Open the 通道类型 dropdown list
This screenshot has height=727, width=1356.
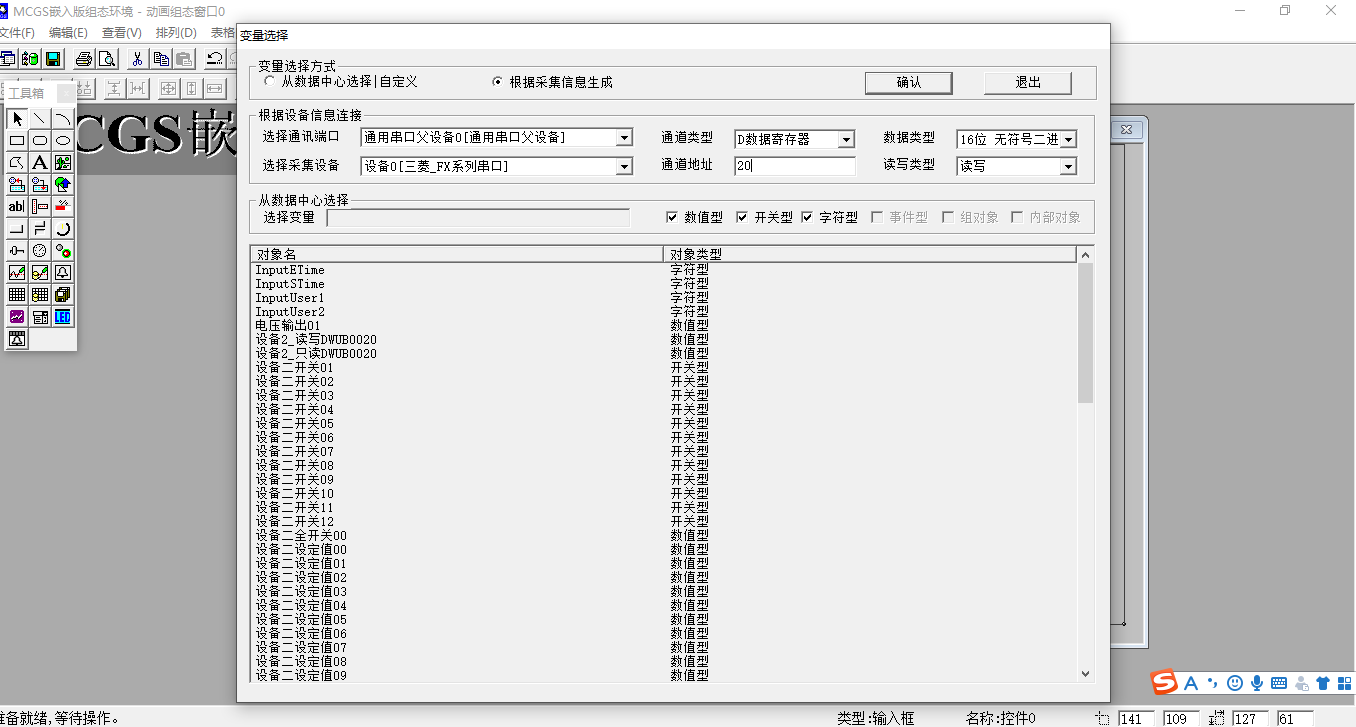pyautogui.click(x=846, y=140)
